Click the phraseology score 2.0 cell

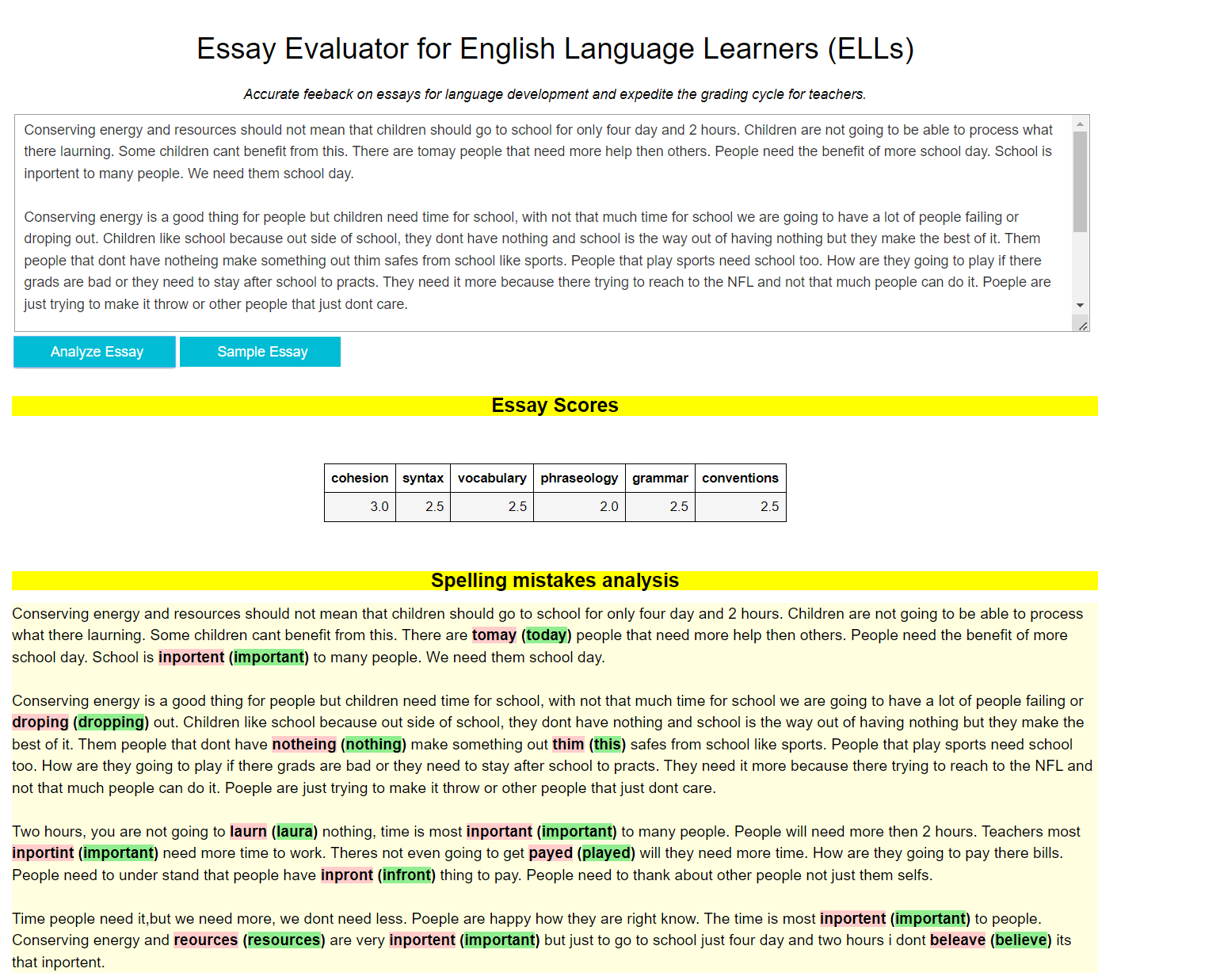pos(579,506)
